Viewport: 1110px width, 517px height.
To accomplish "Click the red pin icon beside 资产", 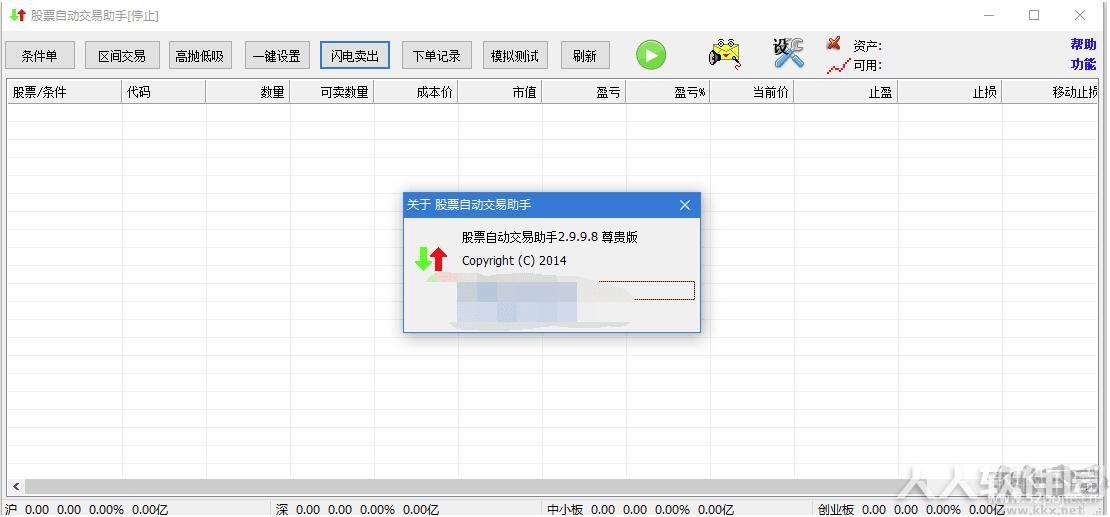I will [x=834, y=44].
